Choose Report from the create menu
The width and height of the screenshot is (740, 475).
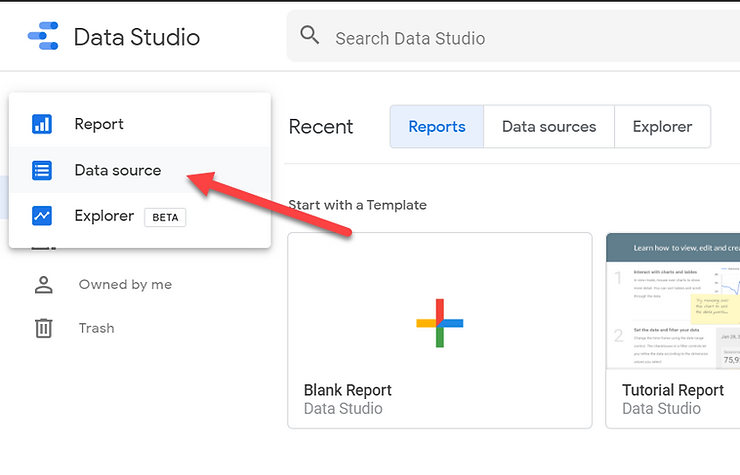99,124
